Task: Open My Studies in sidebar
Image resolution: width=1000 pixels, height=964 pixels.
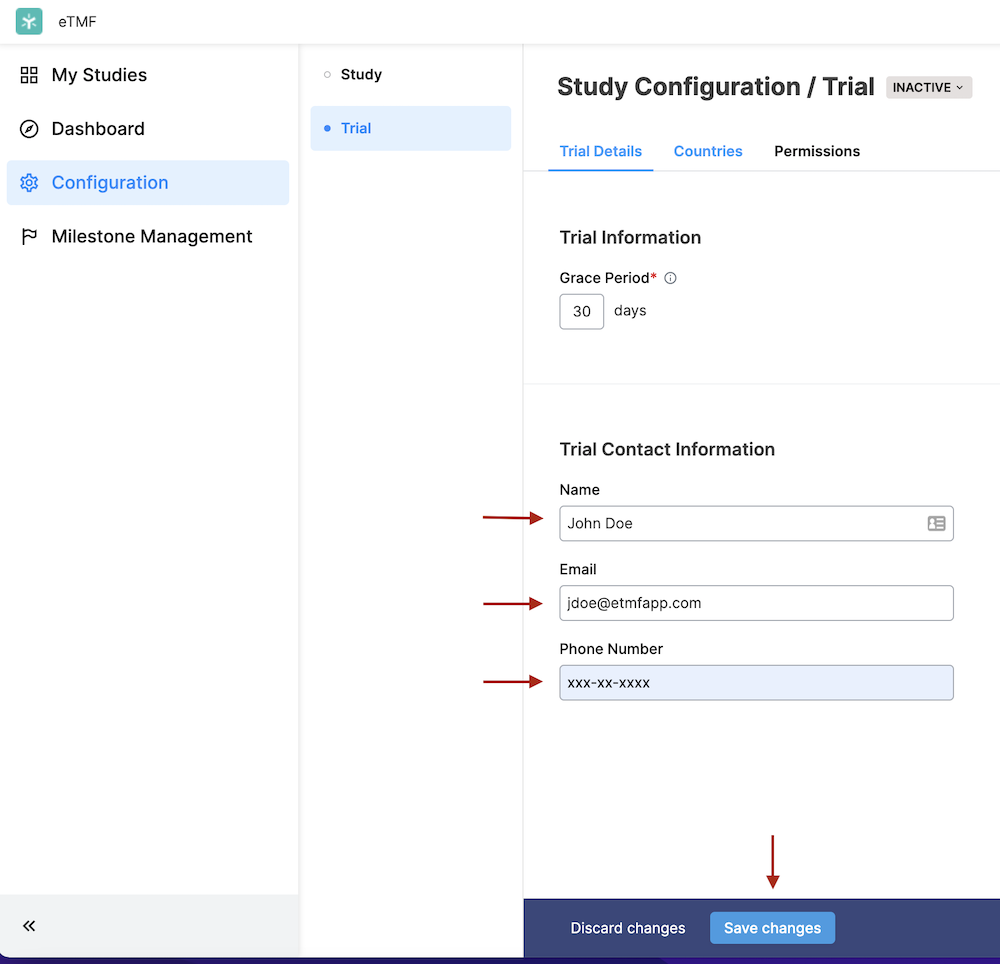Action: [x=147, y=75]
